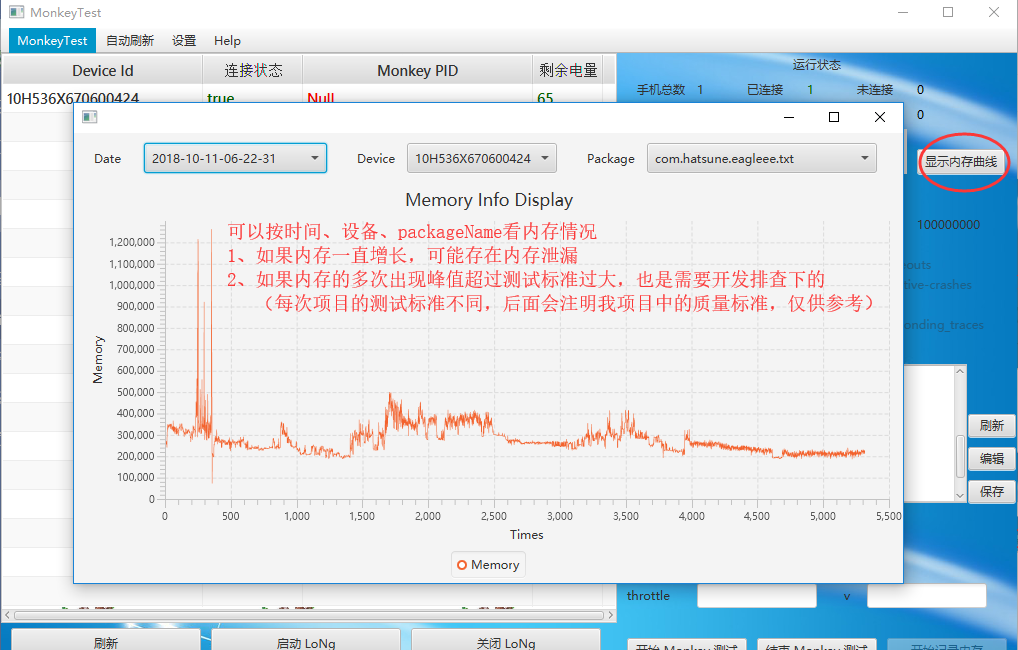
Task: Expand the Package dropdown com.hatsune.eagleee.txt
Action: tap(762, 158)
